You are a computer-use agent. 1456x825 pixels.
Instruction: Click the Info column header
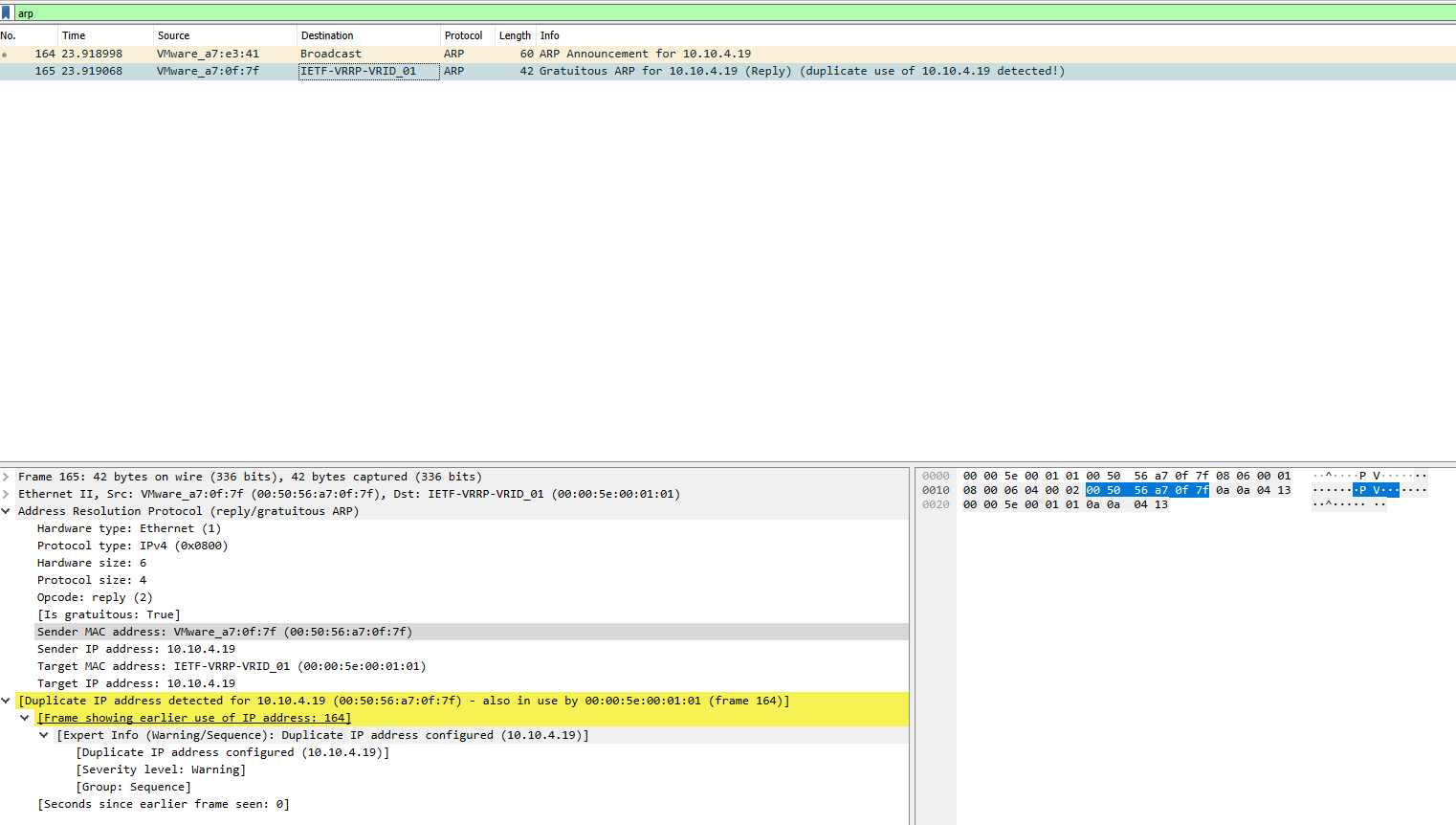tap(550, 35)
